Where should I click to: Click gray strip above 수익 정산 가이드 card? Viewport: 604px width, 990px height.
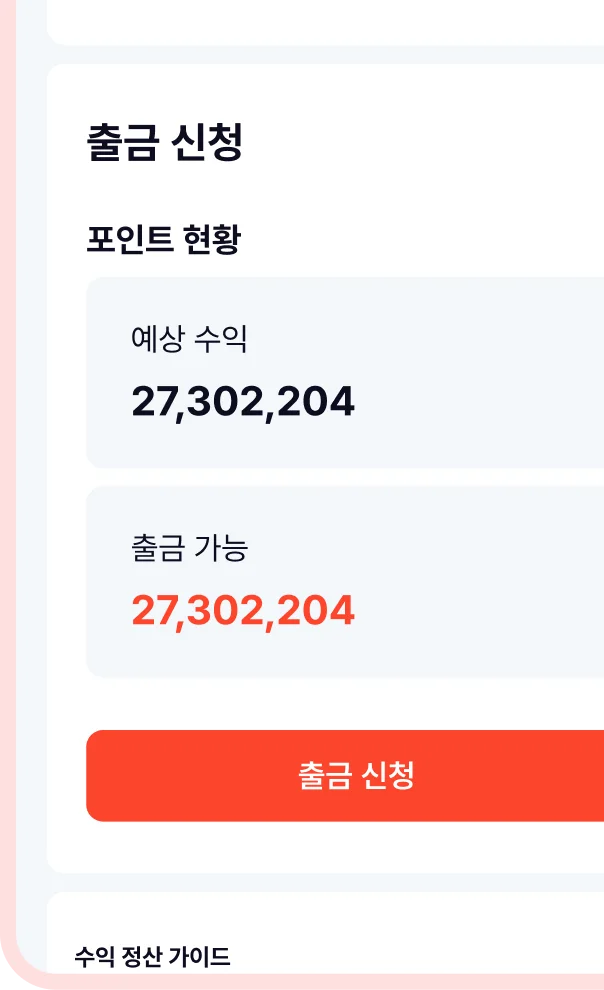pos(325,882)
